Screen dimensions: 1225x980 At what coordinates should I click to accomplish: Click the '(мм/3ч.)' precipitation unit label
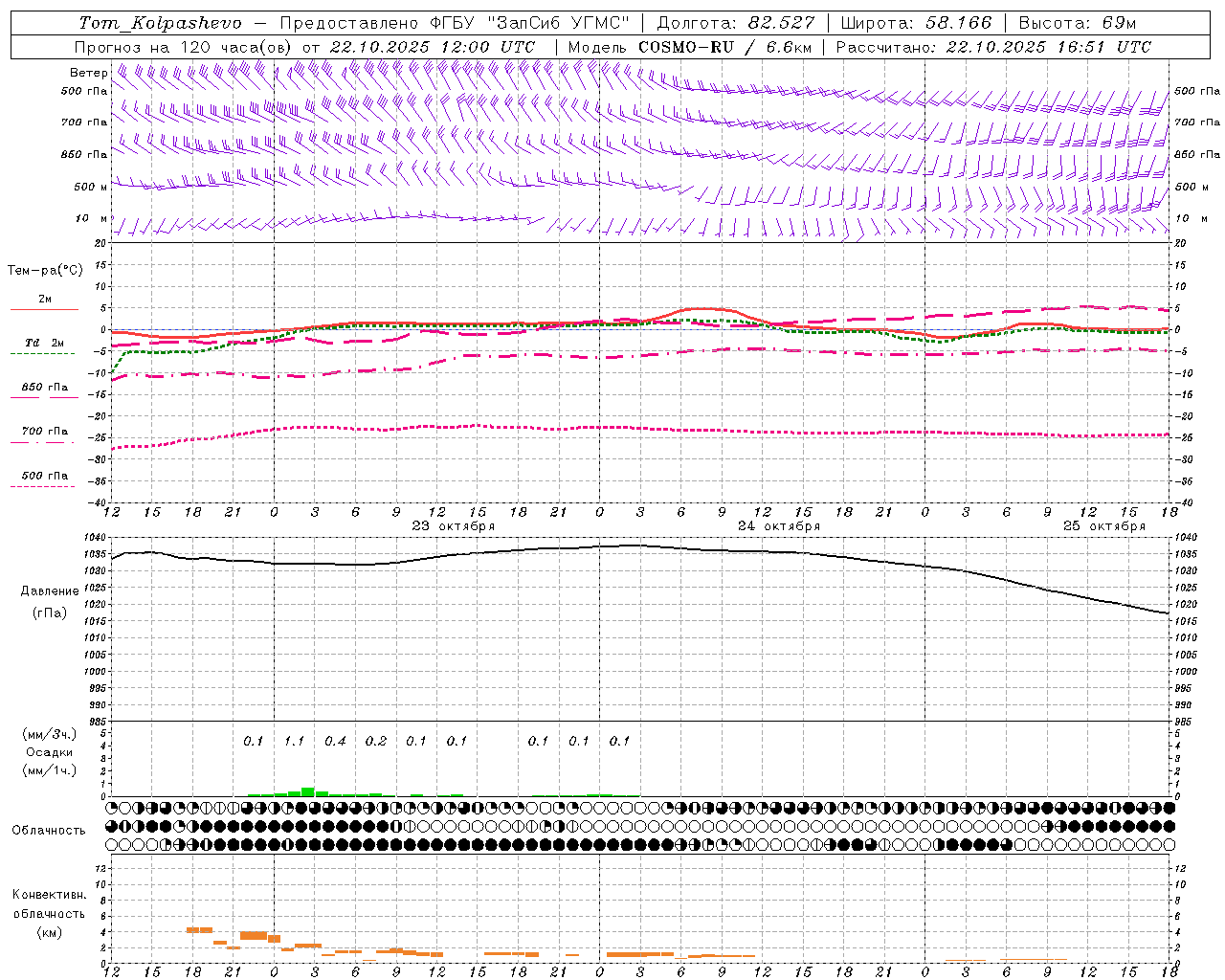point(50,735)
